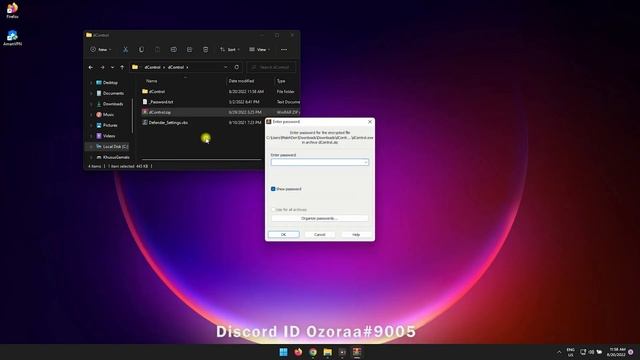Viewport: 640px width, 360px height.
Task: Switch to File Explorer on taskbar
Action: tap(327, 352)
